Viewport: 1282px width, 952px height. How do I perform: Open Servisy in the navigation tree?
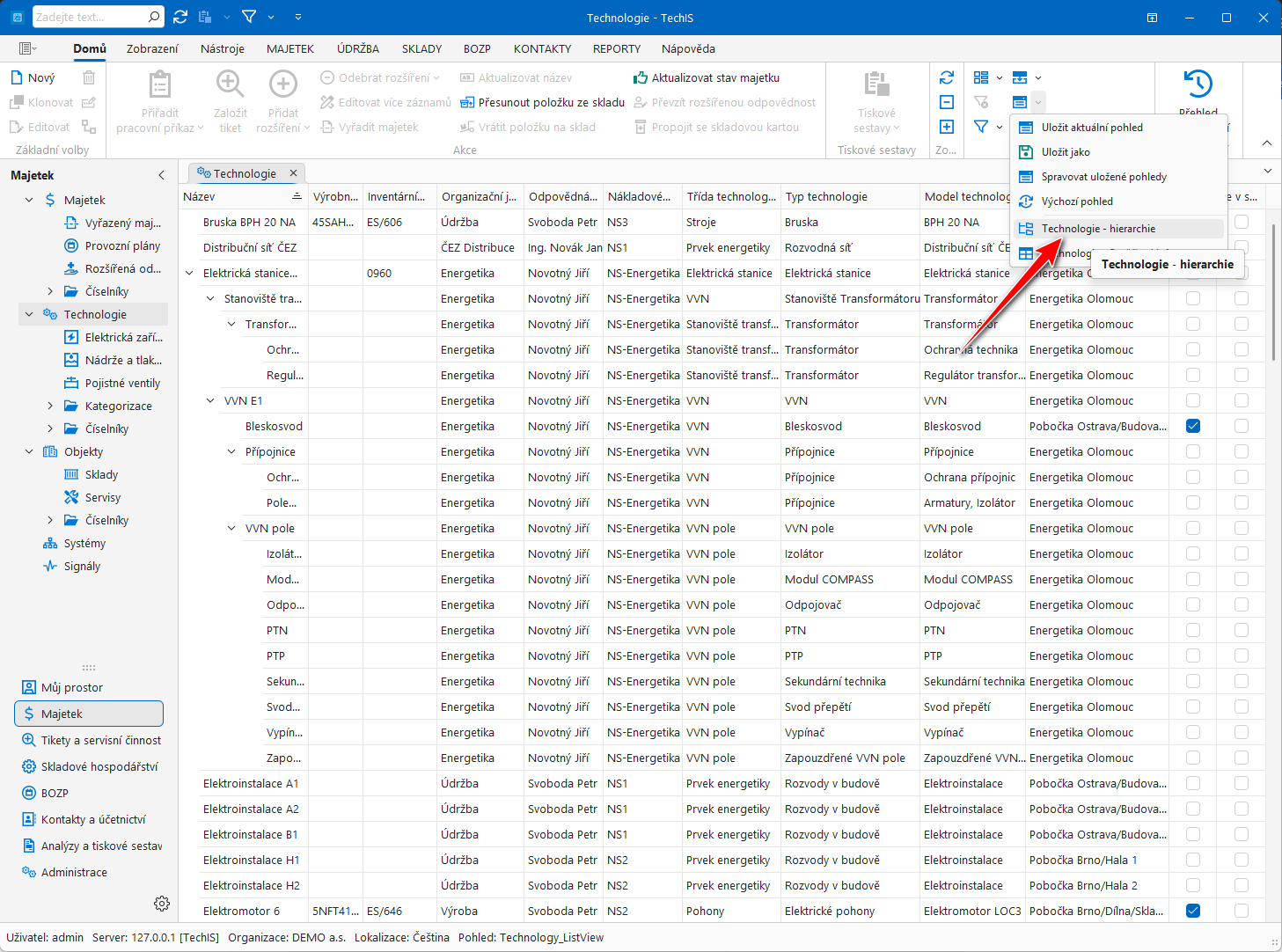92,497
